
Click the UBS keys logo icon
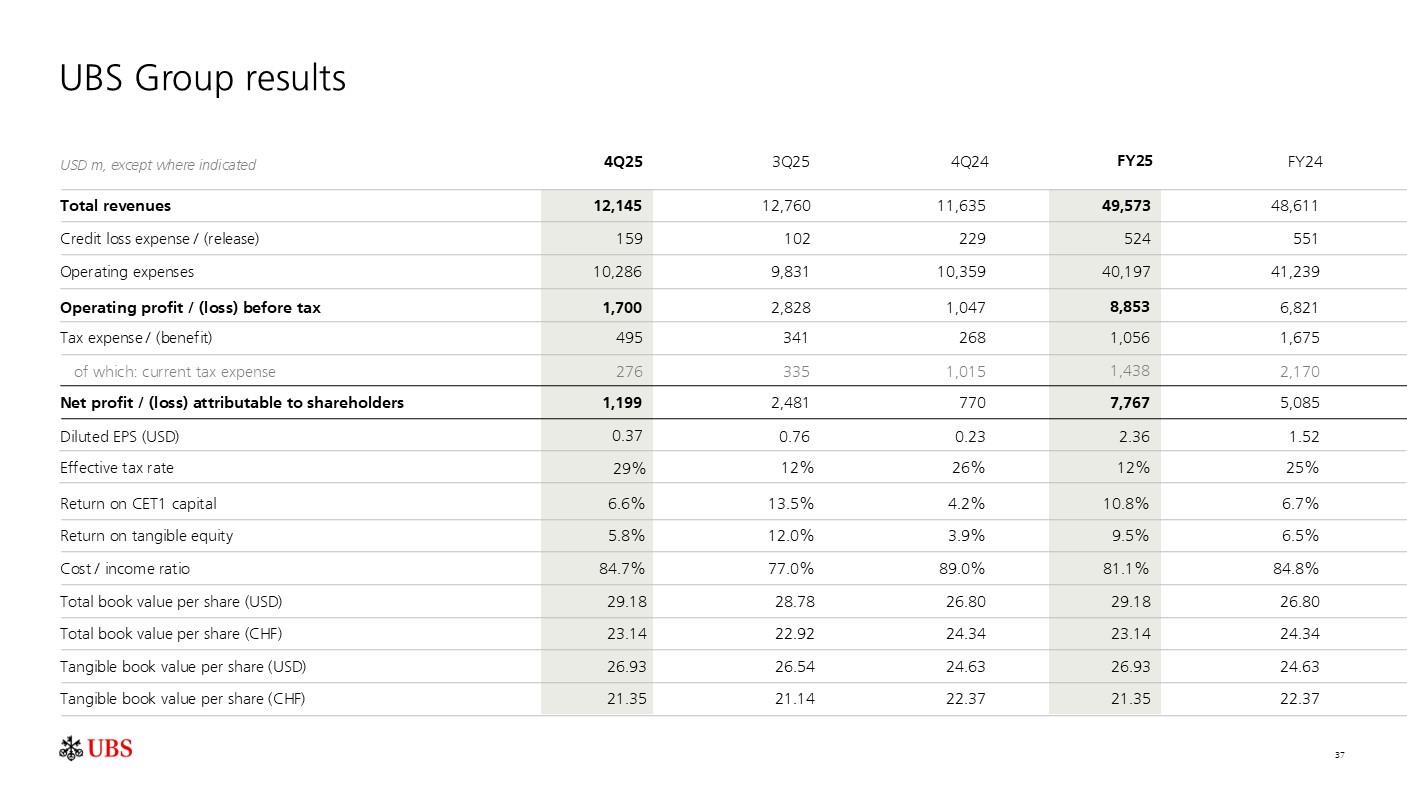click(70, 748)
